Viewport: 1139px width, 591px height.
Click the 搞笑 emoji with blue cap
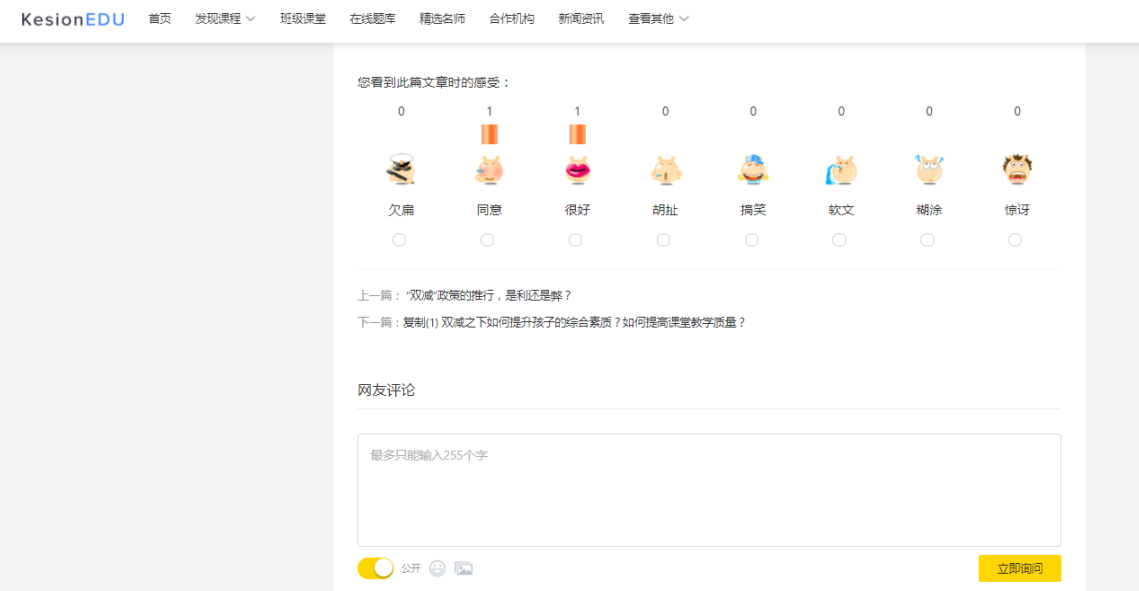(x=752, y=170)
